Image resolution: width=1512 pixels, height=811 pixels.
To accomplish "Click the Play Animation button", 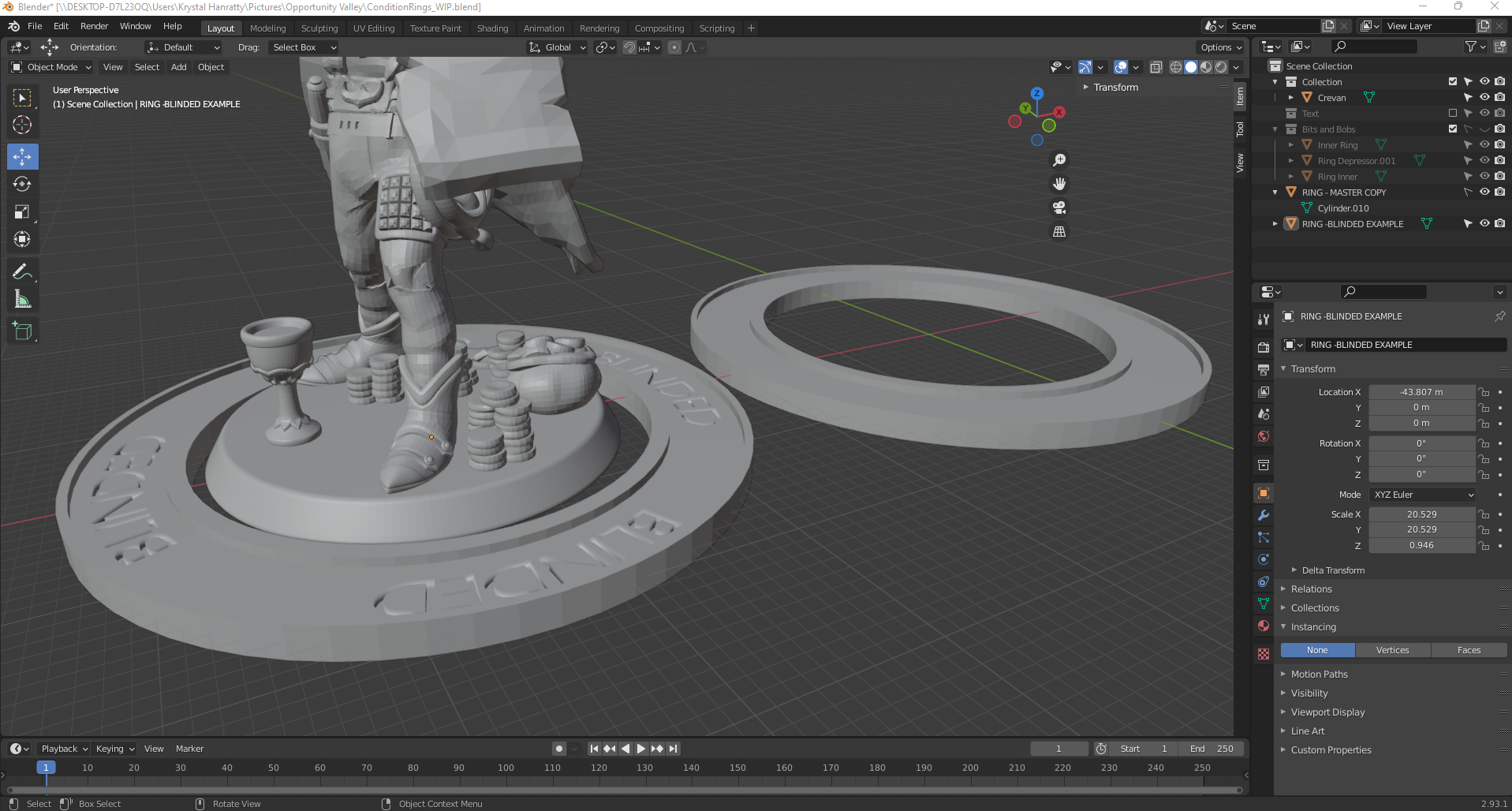I will tap(640, 749).
